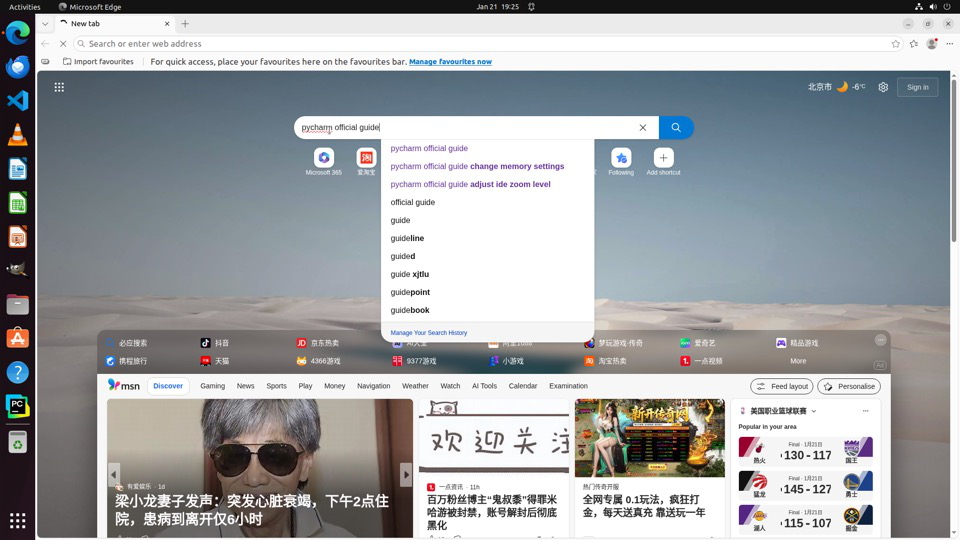Open the system volume indicator
This screenshot has height=540, width=960.
(x=932, y=7)
